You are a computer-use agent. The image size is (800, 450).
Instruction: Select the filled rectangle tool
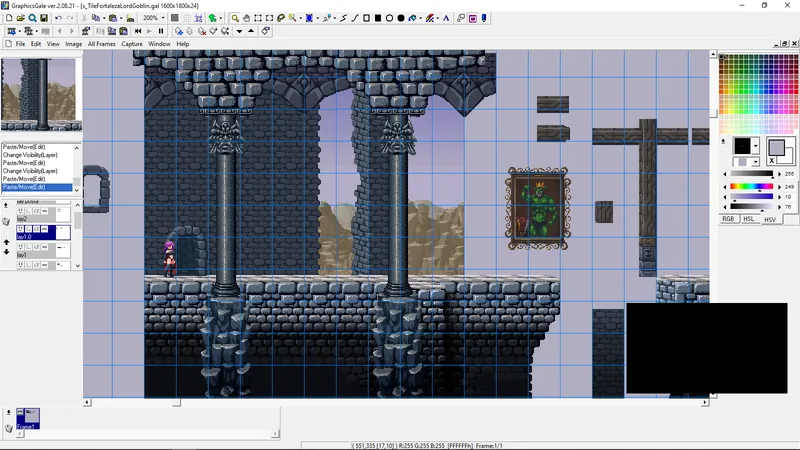click(378, 18)
